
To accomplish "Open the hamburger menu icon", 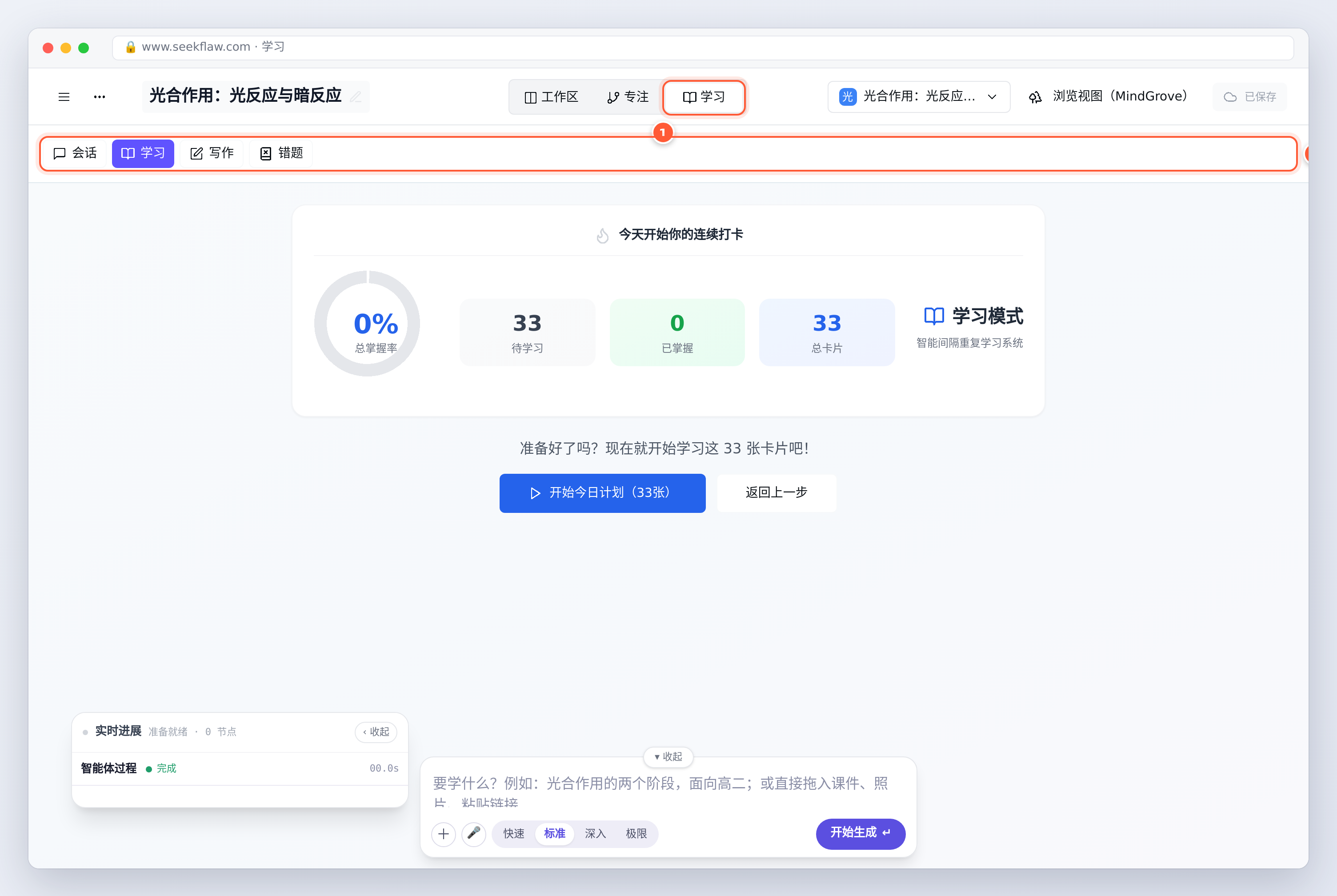I will coord(64,96).
